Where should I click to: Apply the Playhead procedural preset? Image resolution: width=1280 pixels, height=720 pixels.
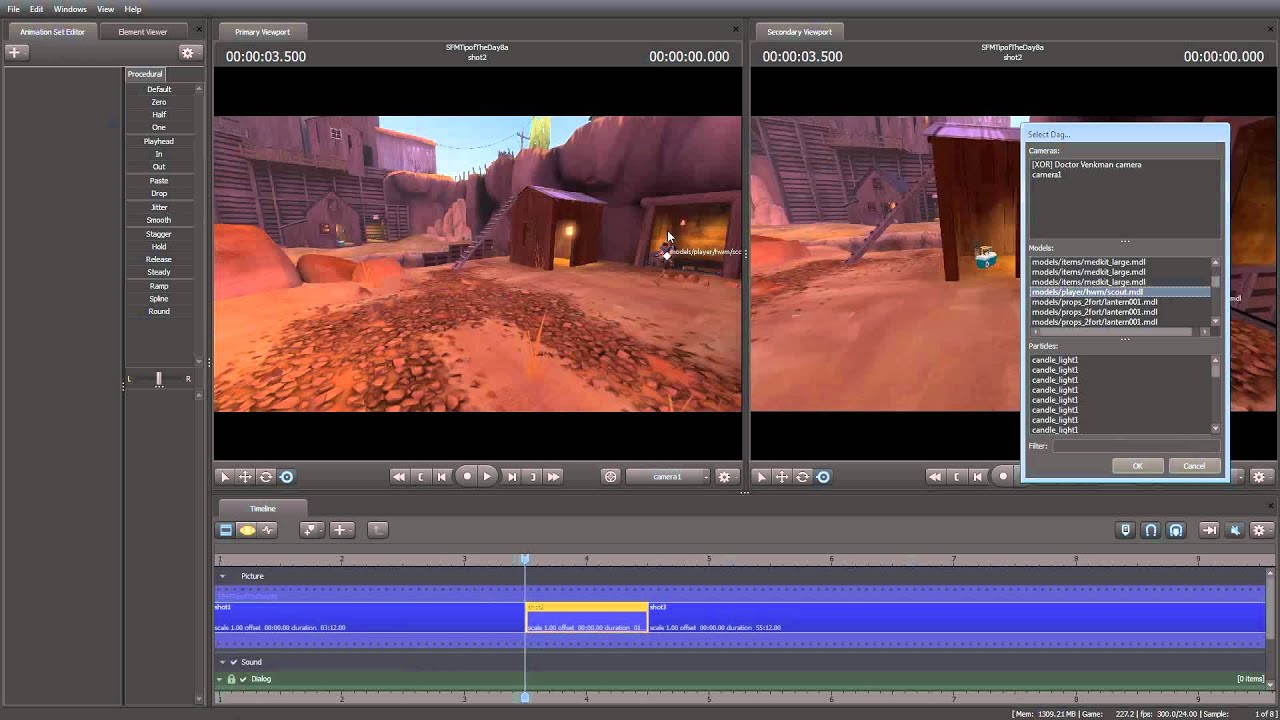tap(159, 141)
